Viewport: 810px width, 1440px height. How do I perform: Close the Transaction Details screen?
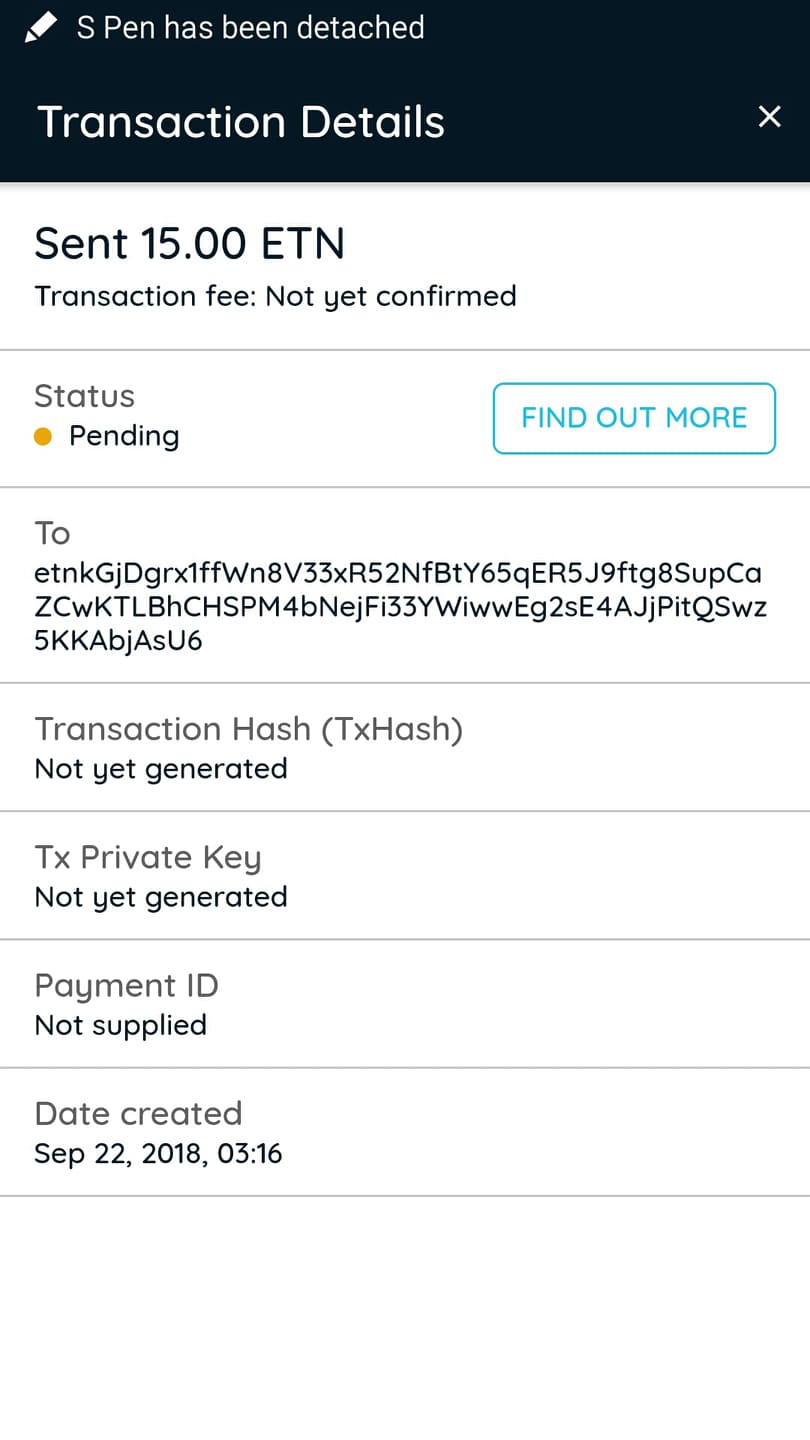(769, 117)
